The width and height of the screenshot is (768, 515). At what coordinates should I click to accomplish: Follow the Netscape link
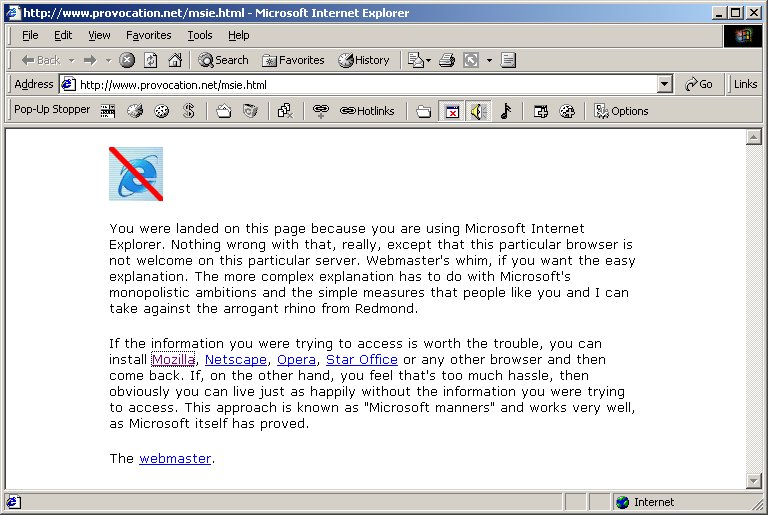point(236,360)
